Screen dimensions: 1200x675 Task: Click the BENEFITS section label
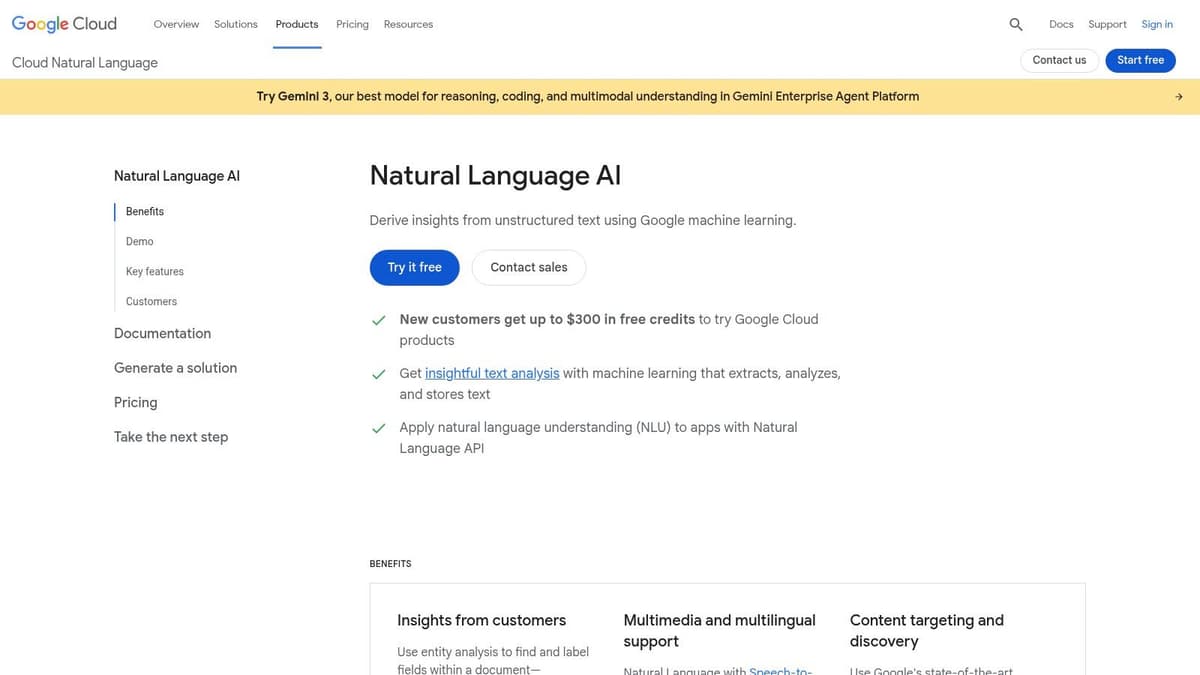tap(390, 564)
